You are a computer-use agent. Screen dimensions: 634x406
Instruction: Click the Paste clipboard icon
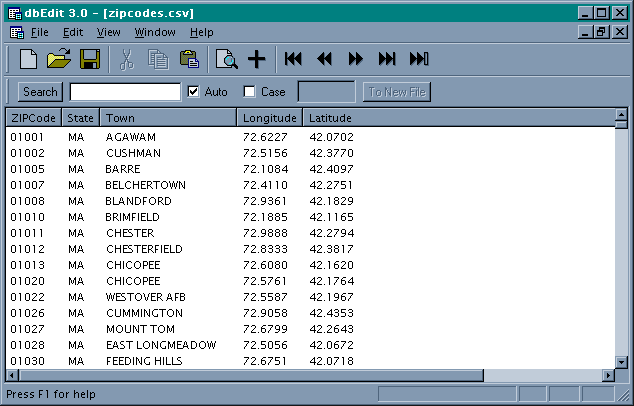coord(189,59)
